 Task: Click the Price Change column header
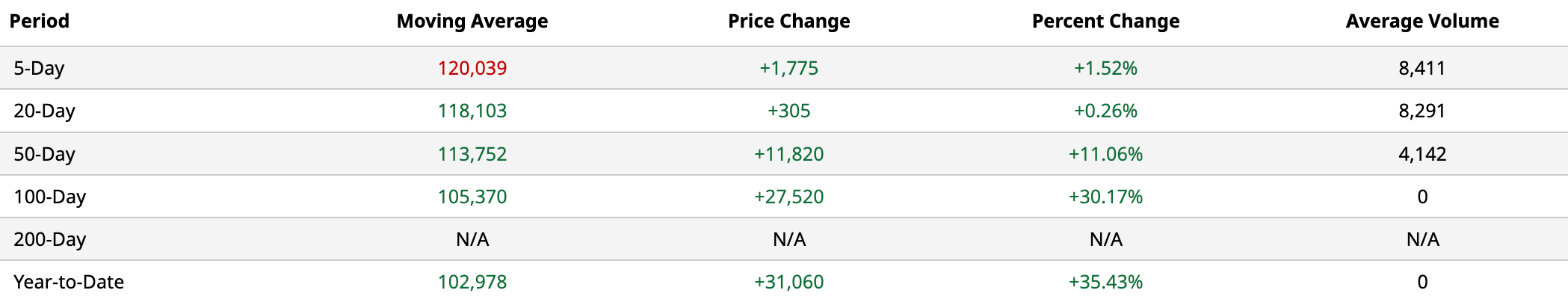point(788,21)
